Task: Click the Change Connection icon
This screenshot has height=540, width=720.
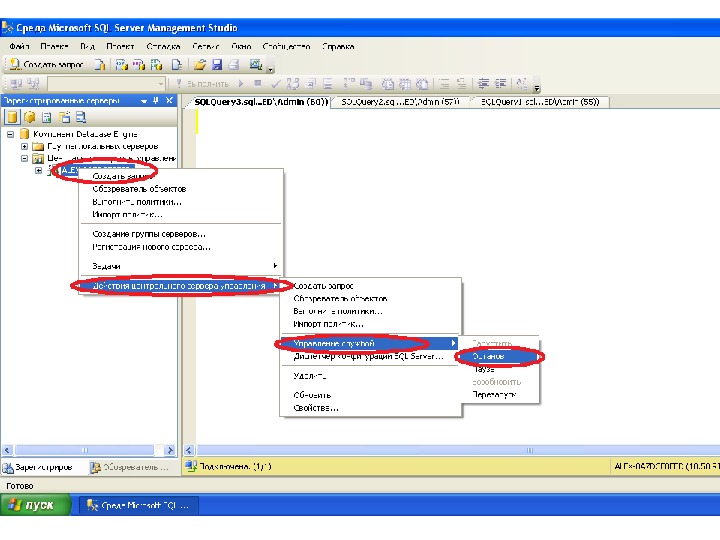Action: (33, 84)
